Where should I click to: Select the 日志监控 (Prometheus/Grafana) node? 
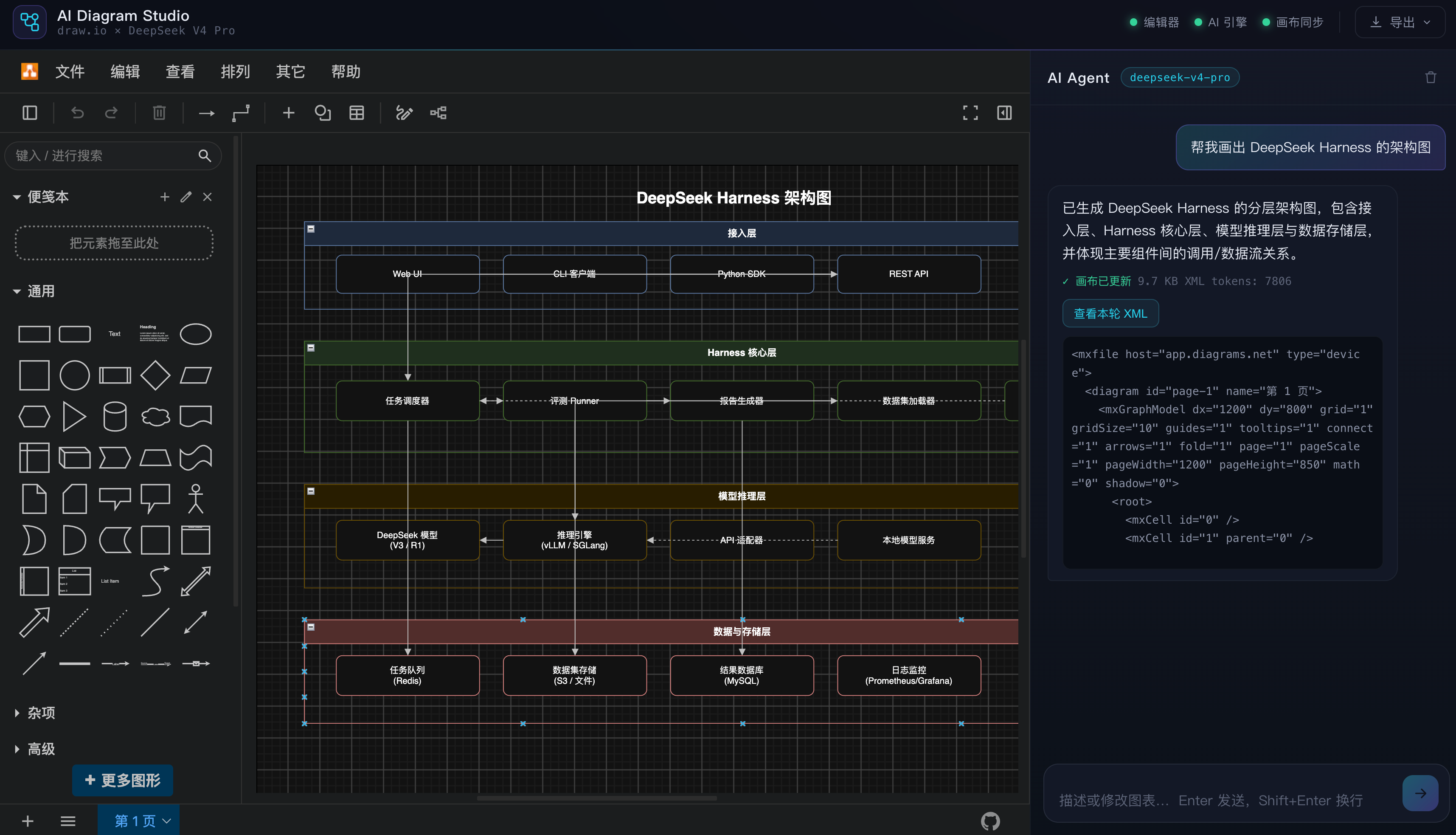[x=909, y=676]
